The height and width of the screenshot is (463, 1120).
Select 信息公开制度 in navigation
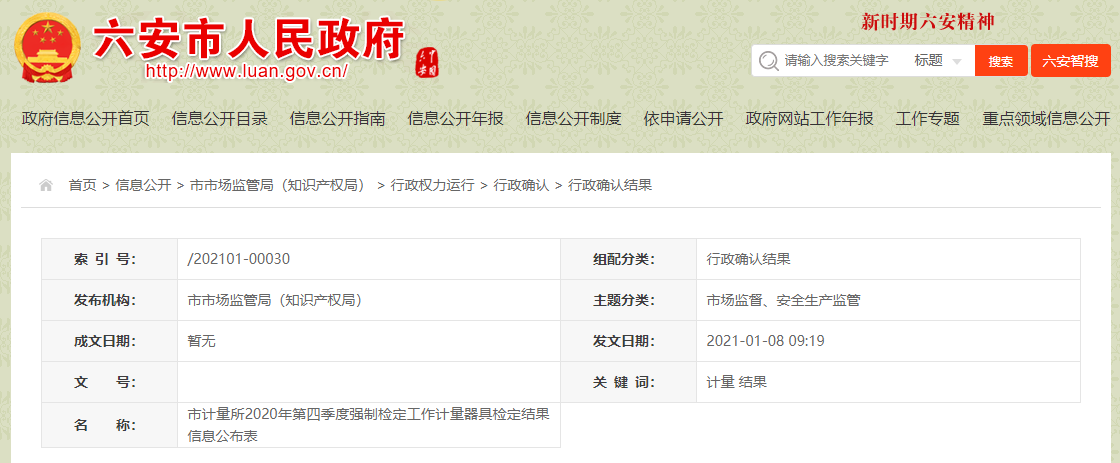574,118
